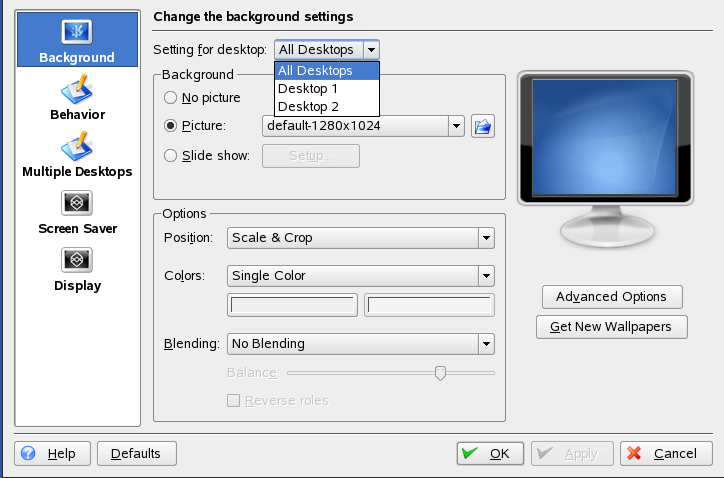Click the blue Help question mark icon

[28, 454]
